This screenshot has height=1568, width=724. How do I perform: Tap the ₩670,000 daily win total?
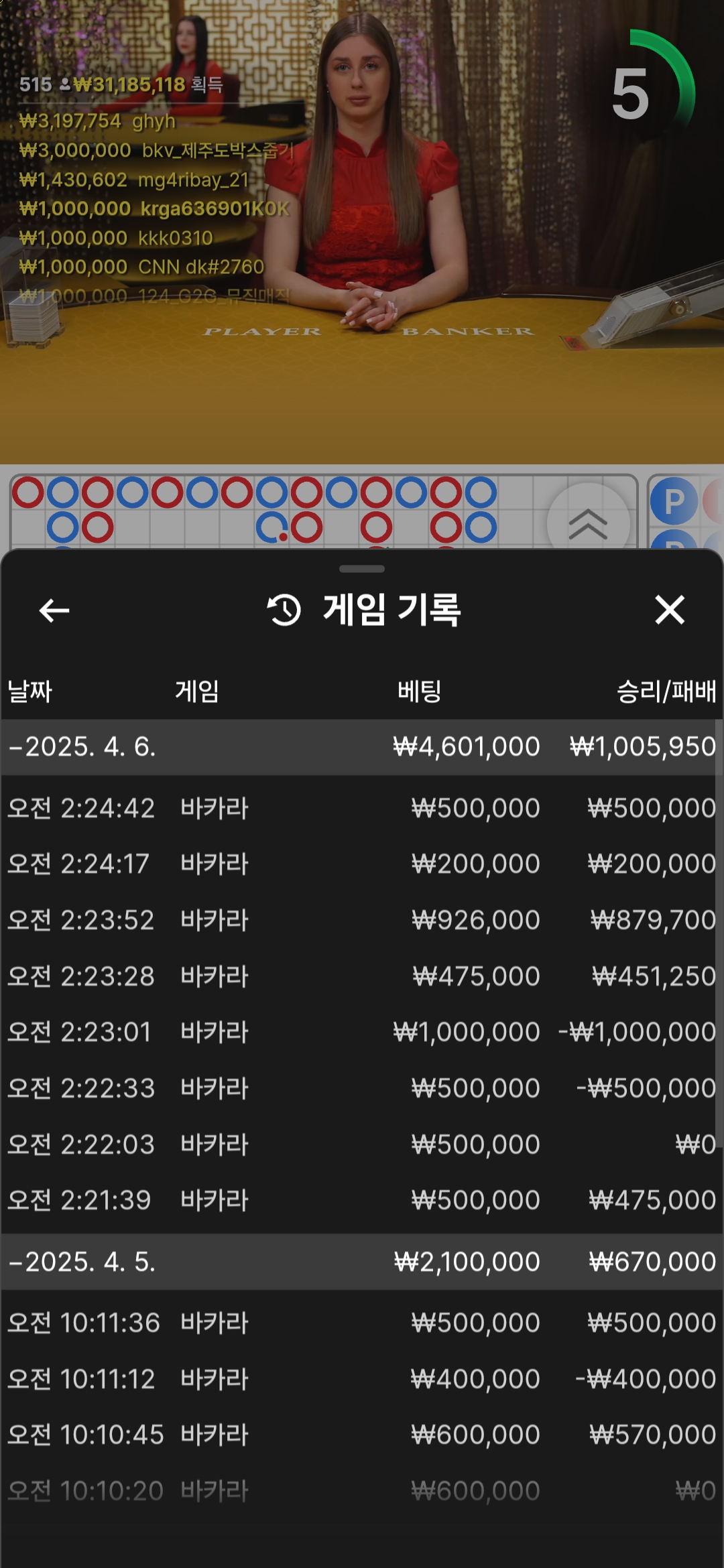pos(653,1262)
